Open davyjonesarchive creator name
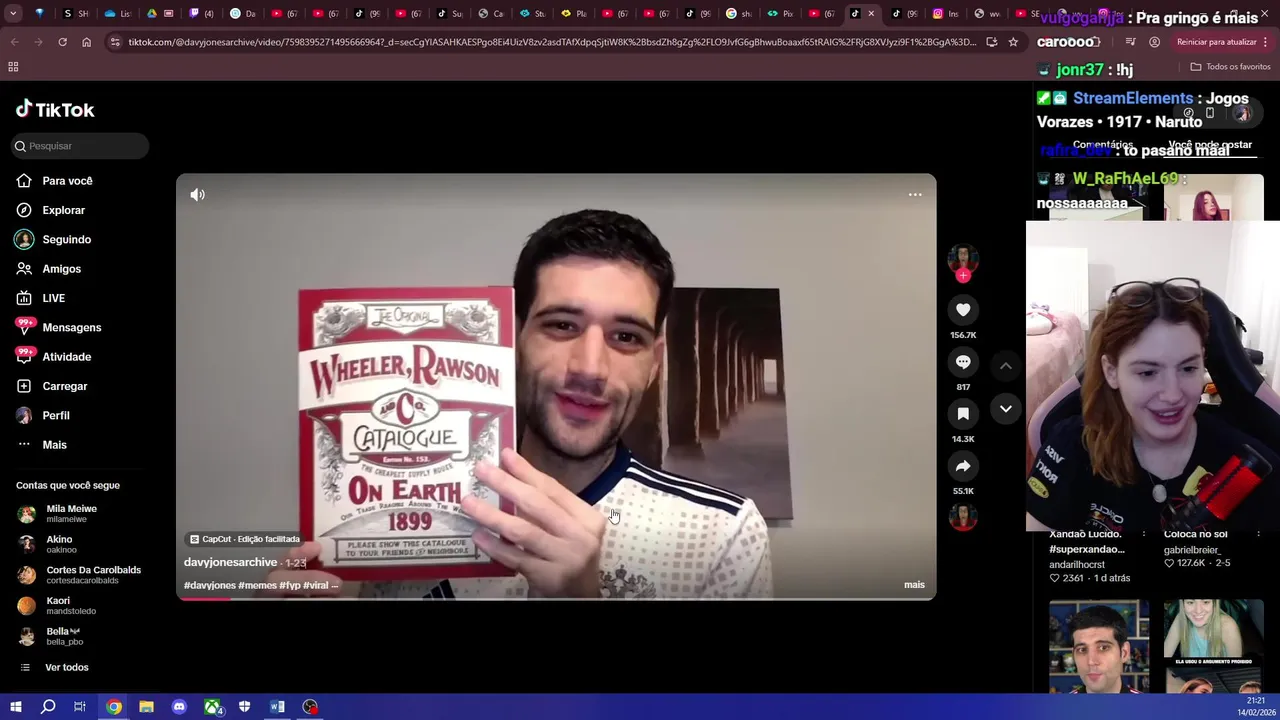The image size is (1280, 720). 230,563
